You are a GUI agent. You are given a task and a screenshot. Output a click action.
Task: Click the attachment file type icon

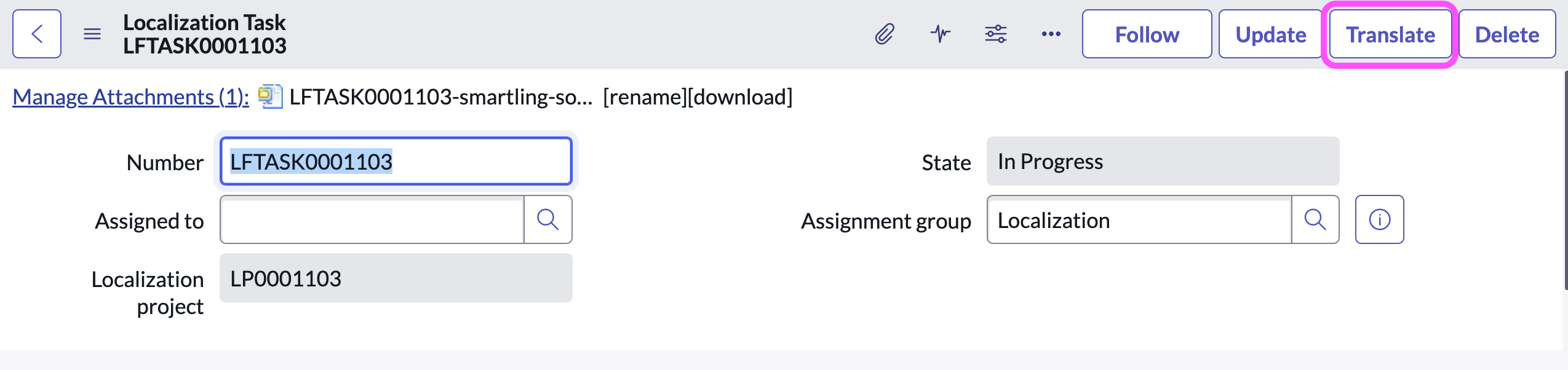[x=270, y=96]
